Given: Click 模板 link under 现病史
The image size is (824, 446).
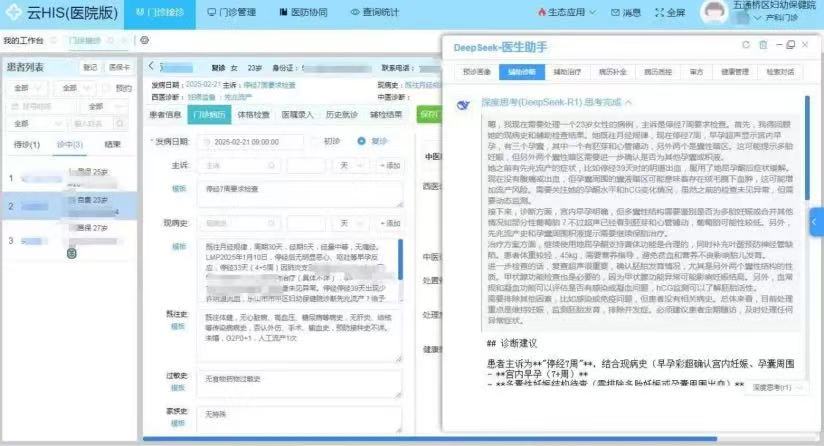Looking at the screenshot, I should [179, 246].
